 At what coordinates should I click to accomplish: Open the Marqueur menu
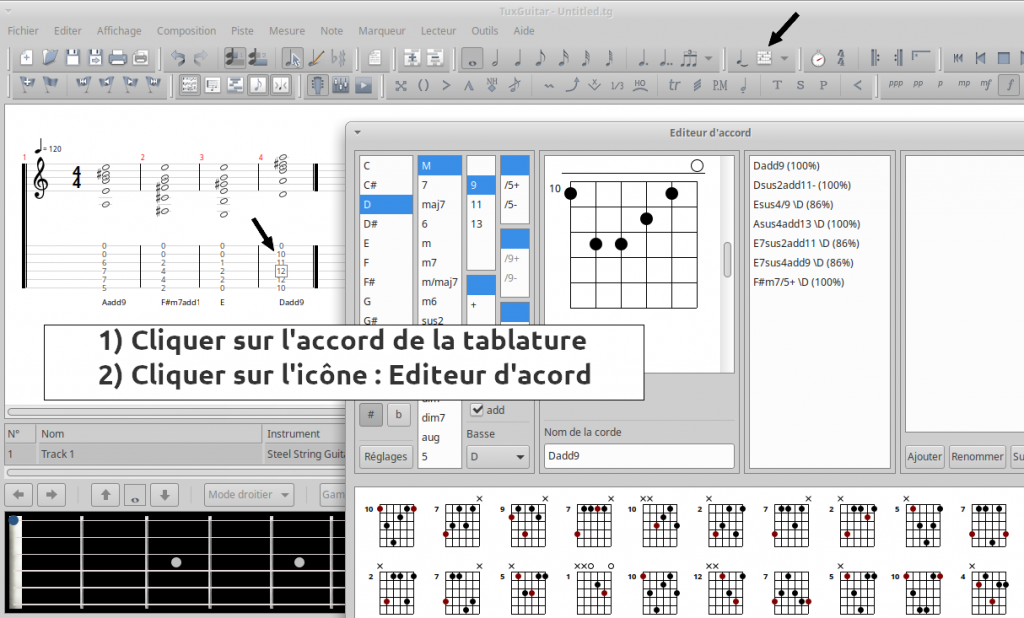click(381, 31)
